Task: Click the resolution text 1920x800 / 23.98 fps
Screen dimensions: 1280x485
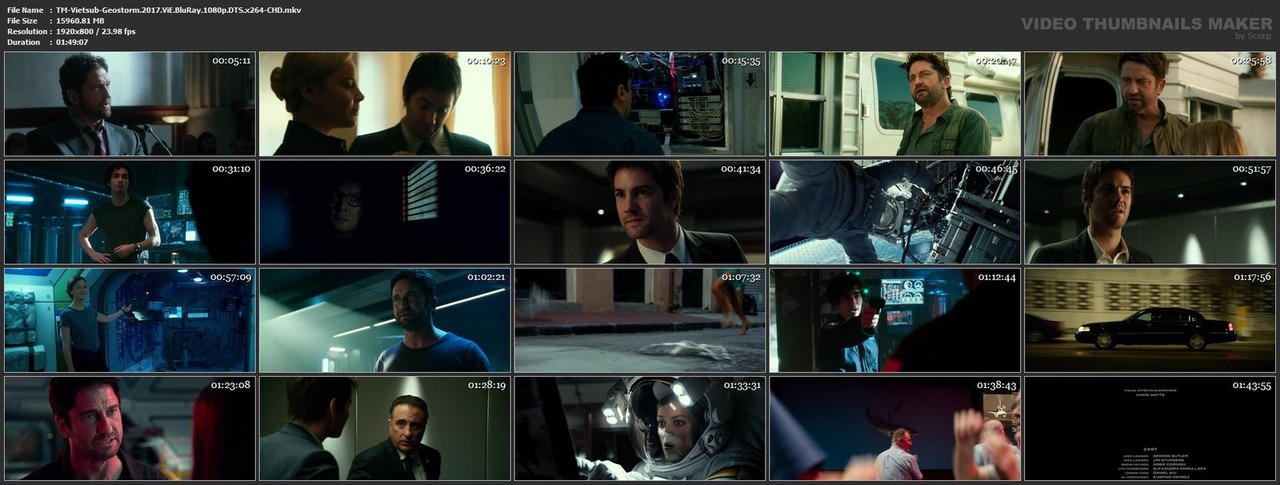Action: [96, 32]
